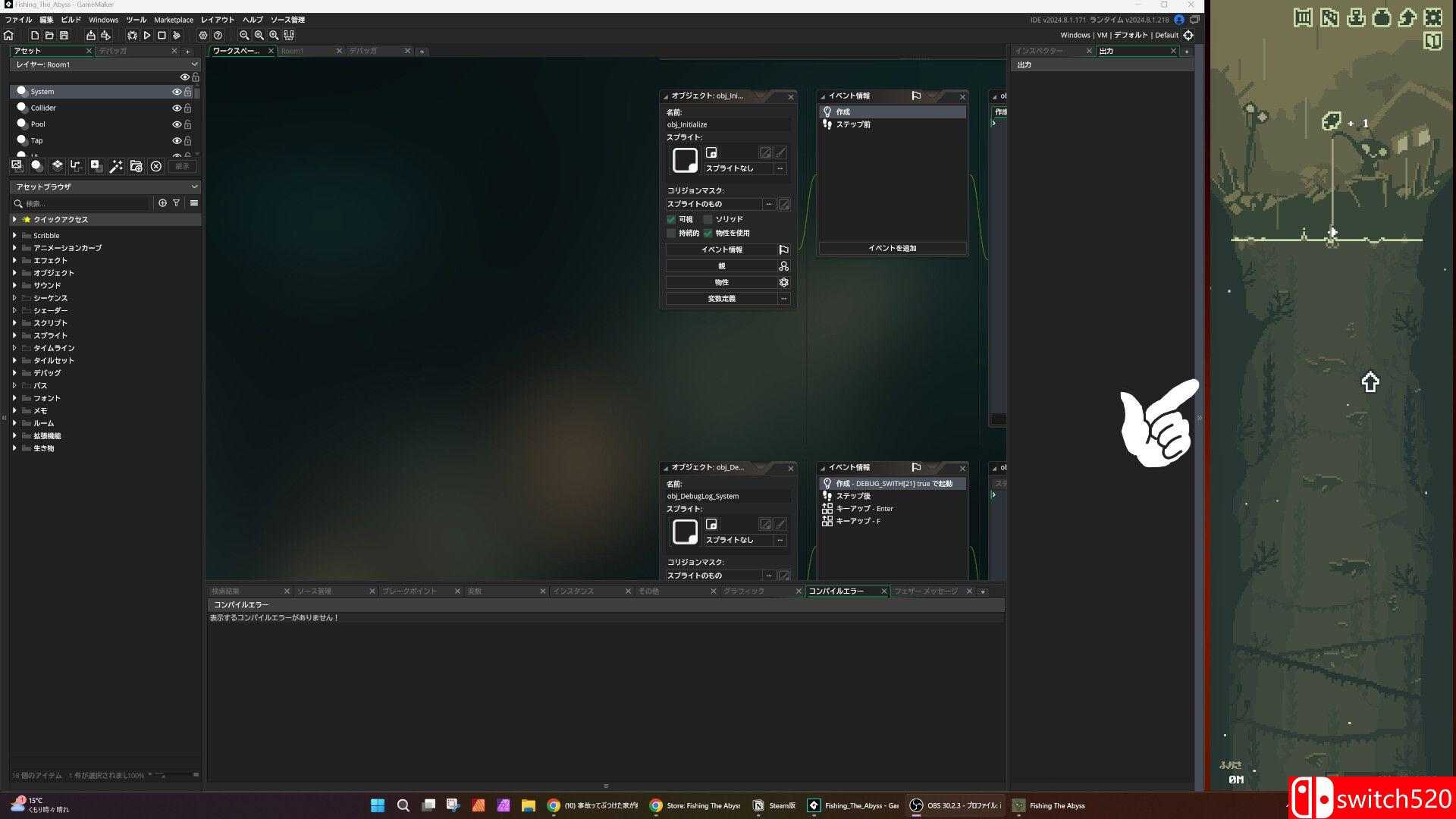Click the Clean brush icon in toolbar
This screenshot has width=1456, height=819.
[x=177, y=35]
